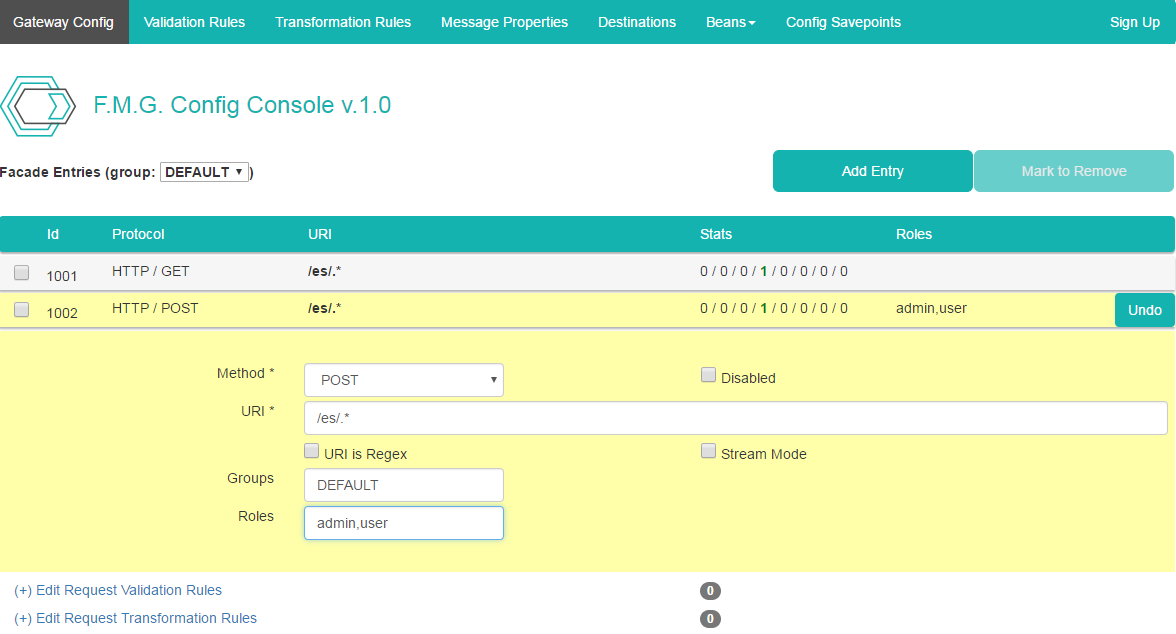This screenshot has width=1176, height=634.
Task: Select checkbox for entry 1002
Action: pos(22,310)
